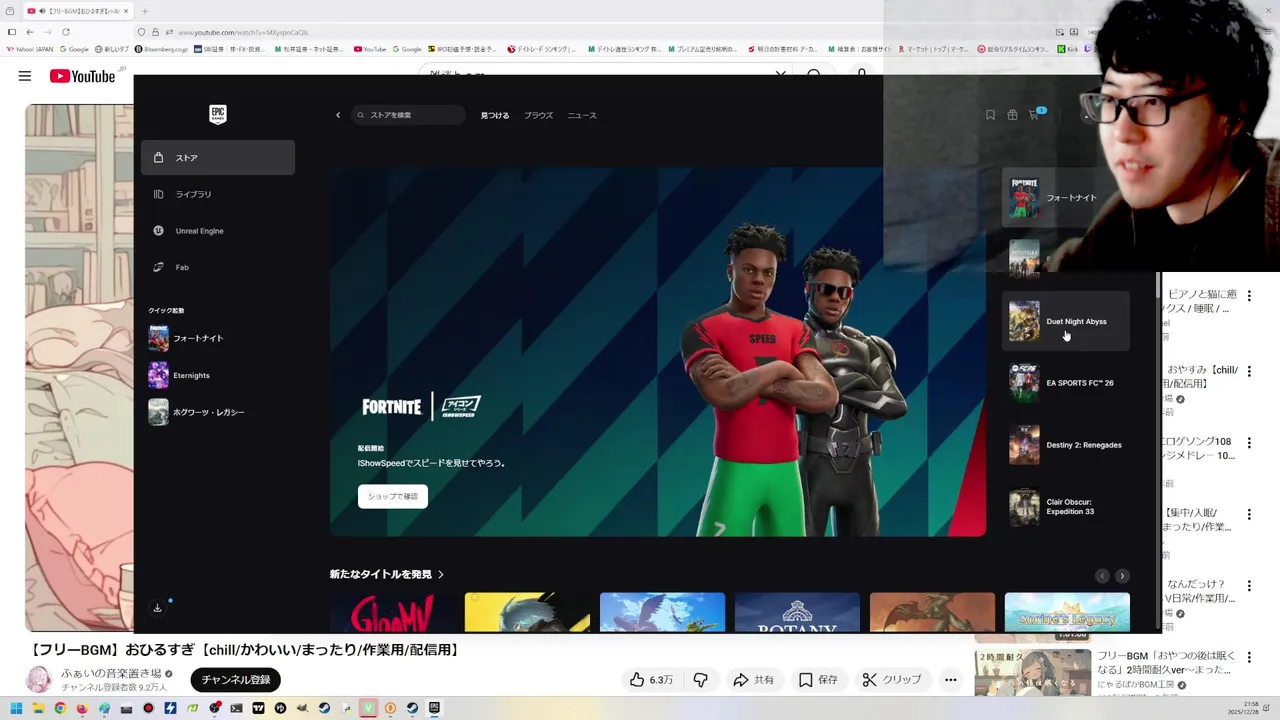Click the Epic Games logo in the launcher
1280x720 pixels.
click(x=217, y=114)
